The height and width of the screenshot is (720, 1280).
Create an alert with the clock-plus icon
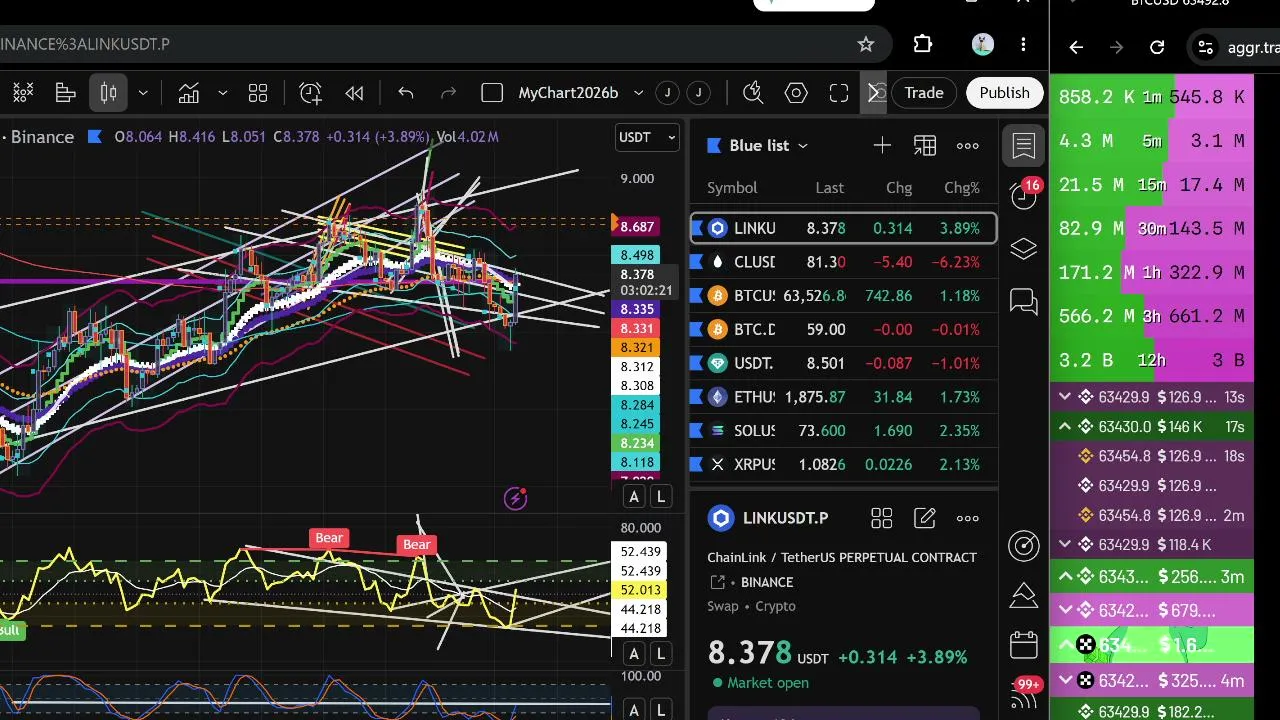(311, 93)
